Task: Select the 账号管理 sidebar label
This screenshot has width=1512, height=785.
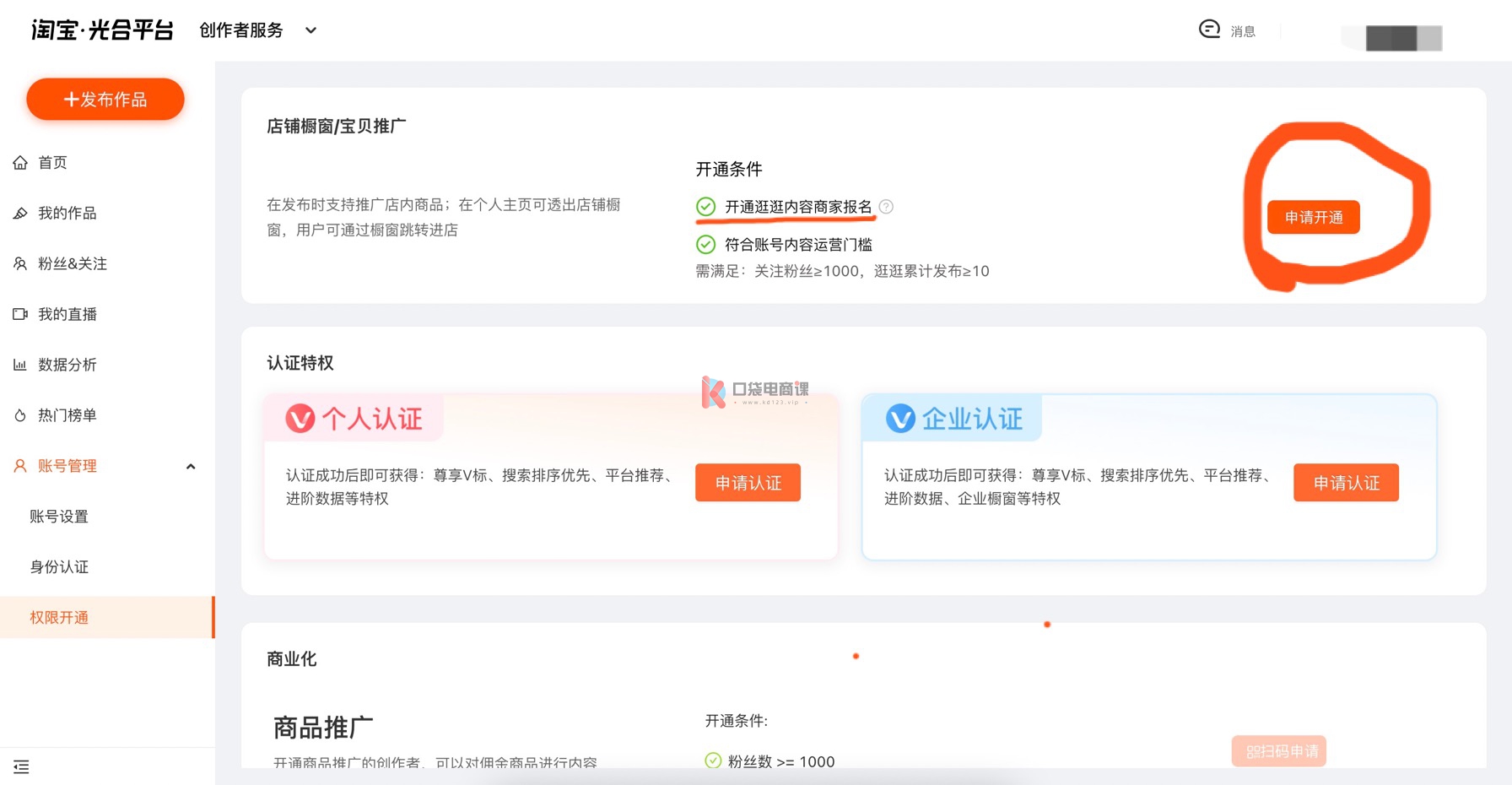Action: coord(67,466)
